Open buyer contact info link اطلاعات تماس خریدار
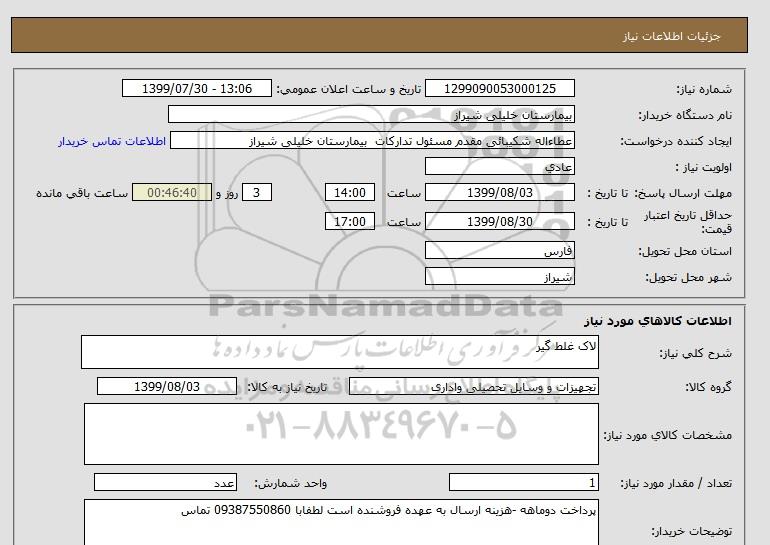The width and height of the screenshot is (770, 545). (x=112, y=141)
